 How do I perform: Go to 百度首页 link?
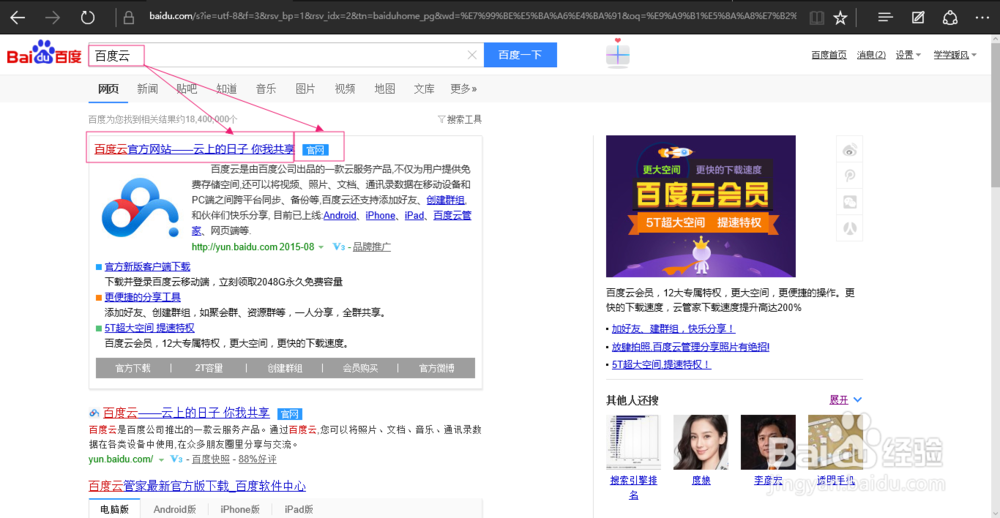(x=828, y=55)
